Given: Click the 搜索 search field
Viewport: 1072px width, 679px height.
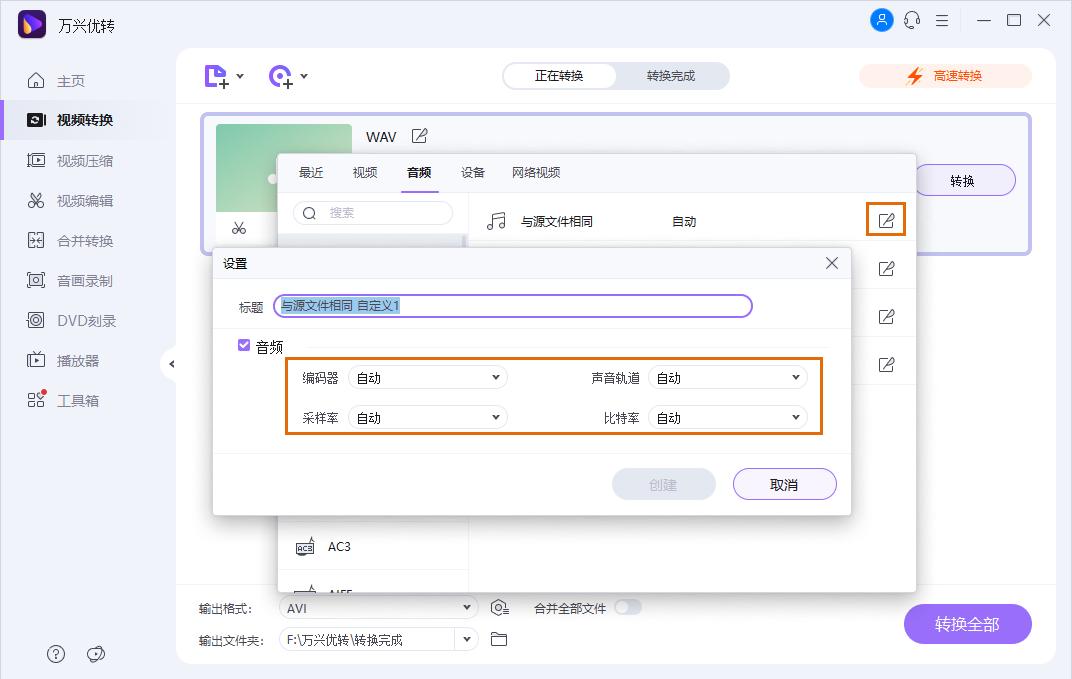Looking at the screenshot, I should pyautogui.click(x=373, y=213).
